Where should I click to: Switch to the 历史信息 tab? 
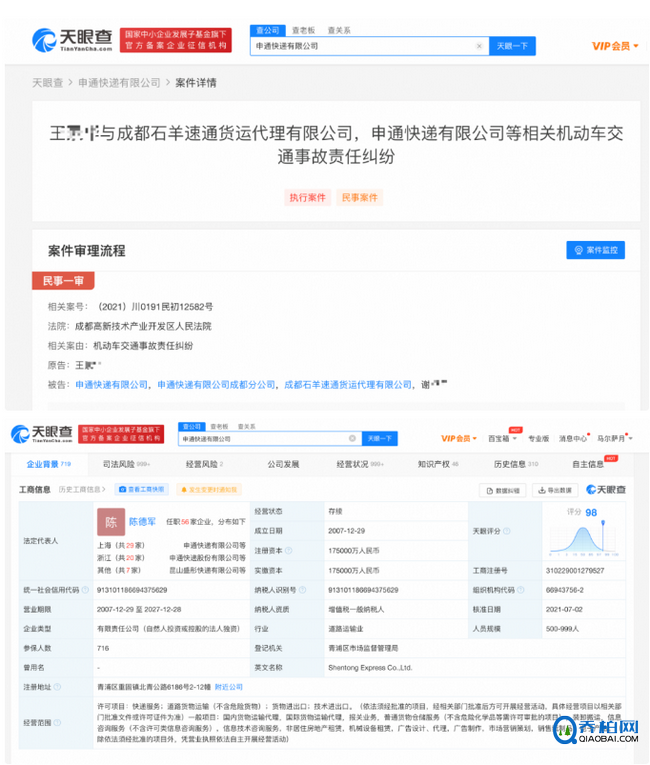[x=516, y=464]
